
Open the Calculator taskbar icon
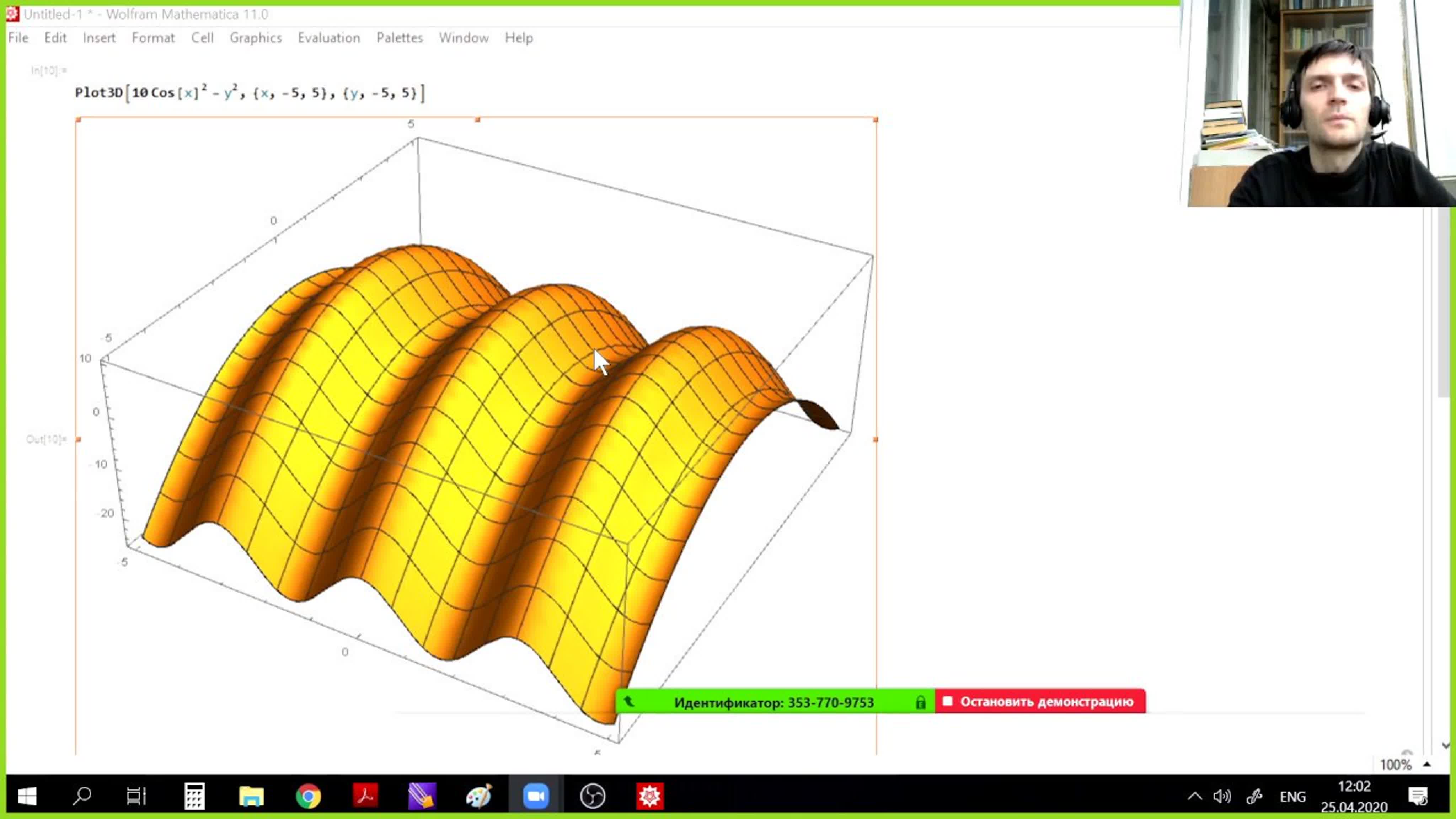(194, 796)
